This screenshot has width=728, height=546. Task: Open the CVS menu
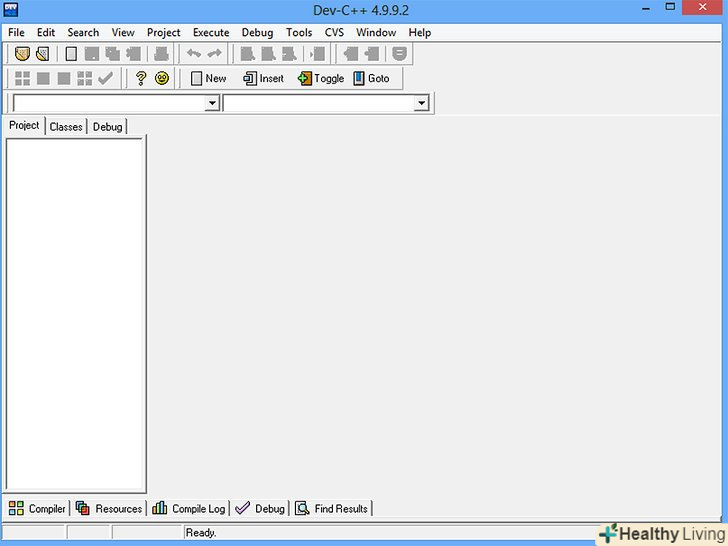coord(334,32)
